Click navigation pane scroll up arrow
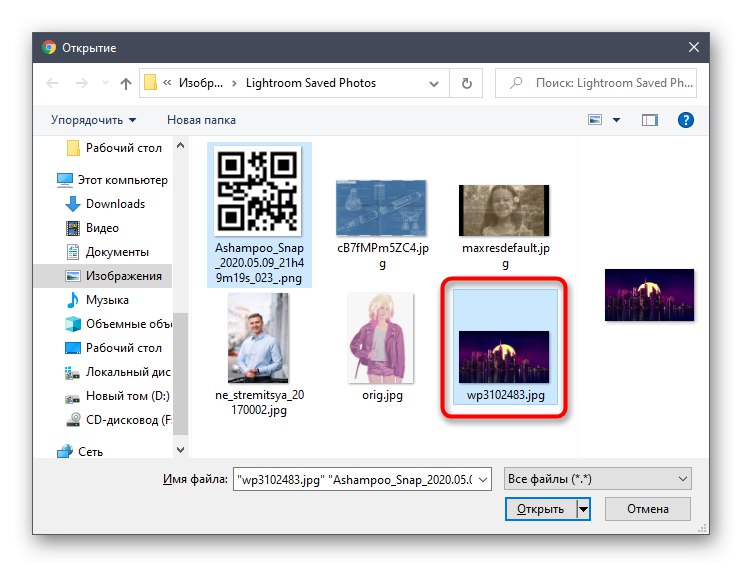This screenshot has height=567, width=742. [180, 146]
